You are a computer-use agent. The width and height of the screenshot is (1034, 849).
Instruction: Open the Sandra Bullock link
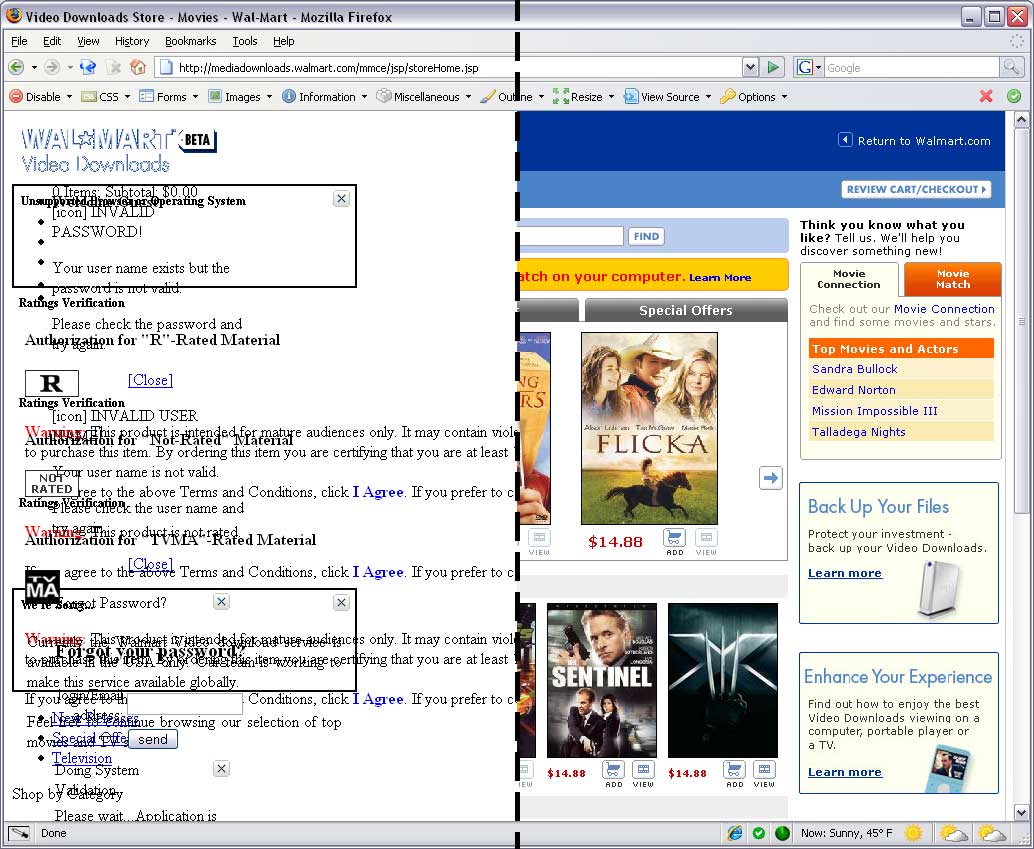click(x=855, y=369)
